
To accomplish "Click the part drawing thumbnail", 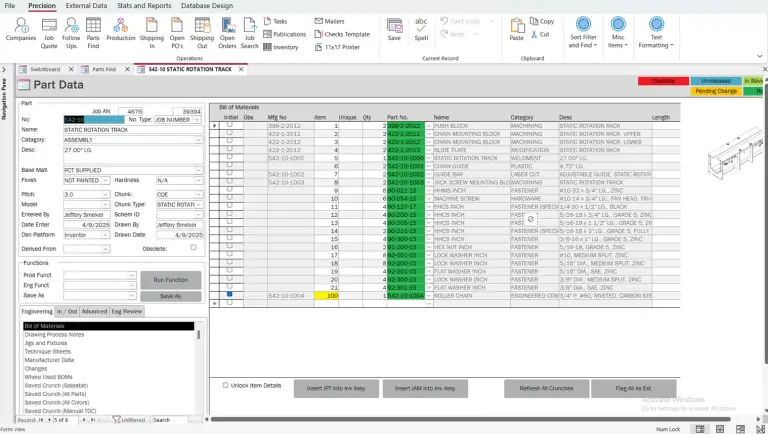I will (735, 153).
